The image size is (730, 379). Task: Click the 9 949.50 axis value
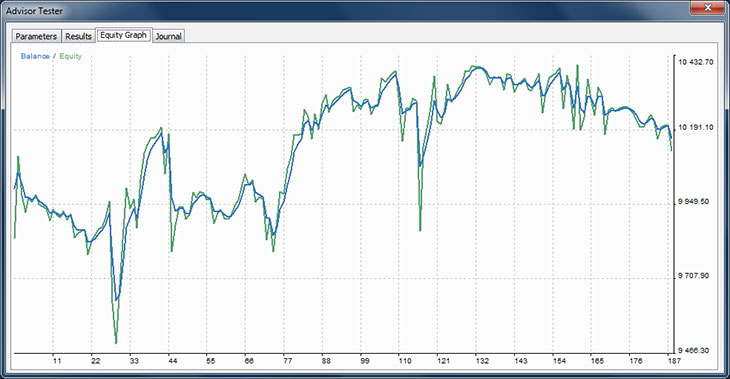694,201
